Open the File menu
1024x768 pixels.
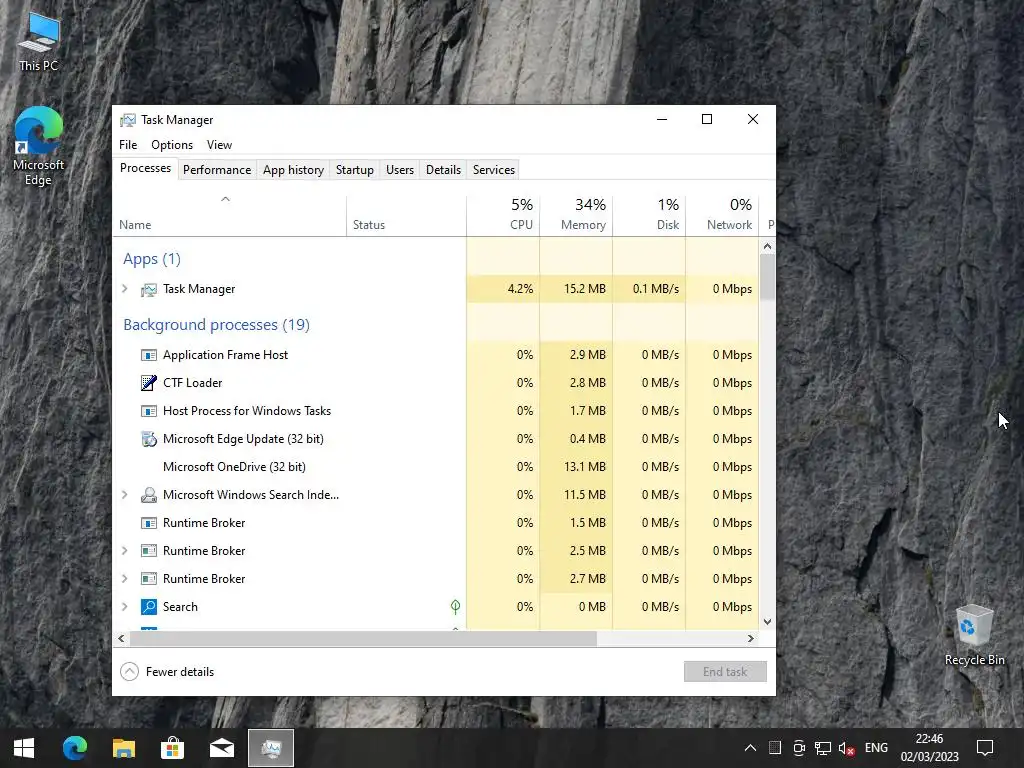click(x=128, y=145)
